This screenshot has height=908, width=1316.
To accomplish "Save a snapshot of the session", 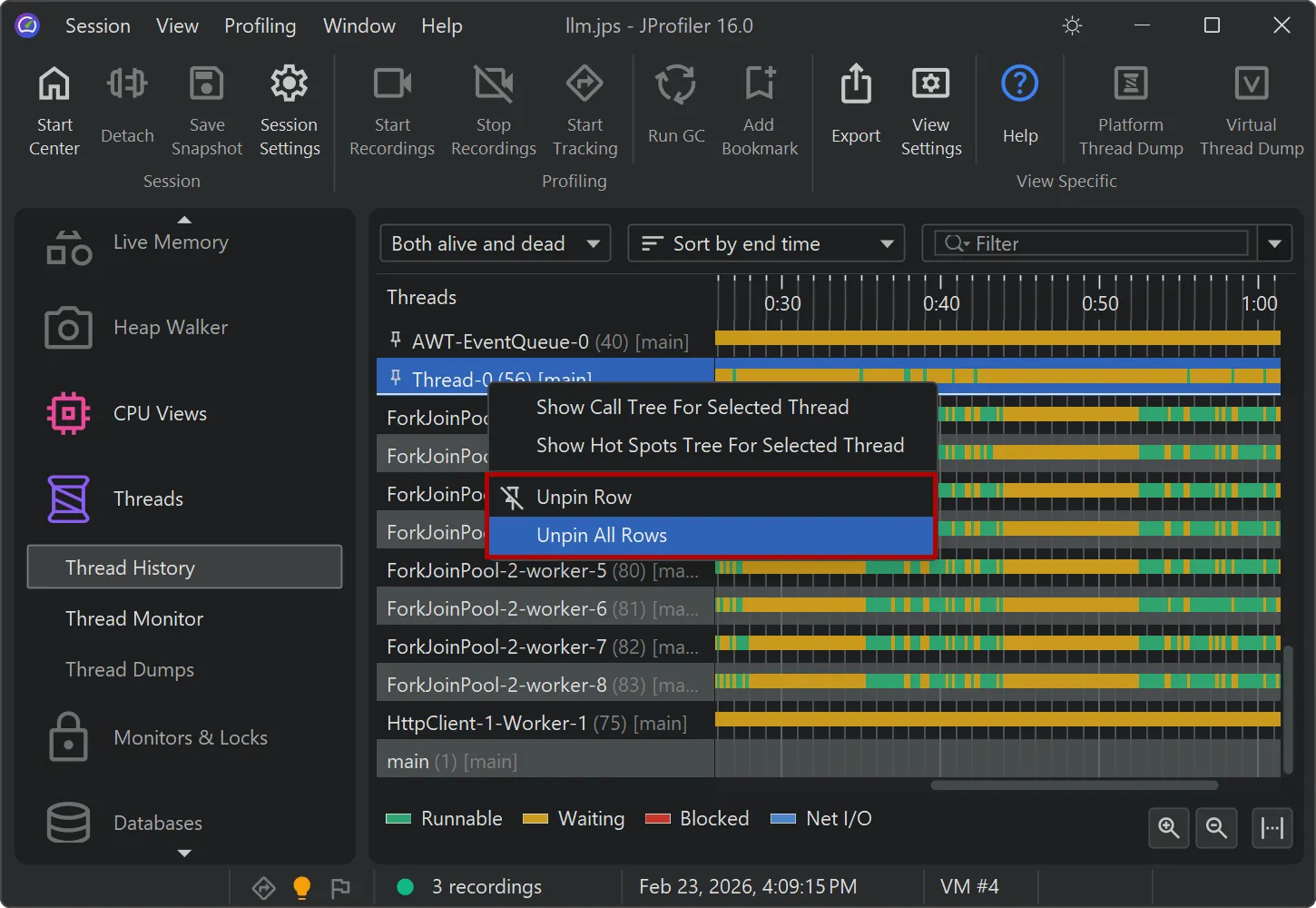I will [206, 109].
